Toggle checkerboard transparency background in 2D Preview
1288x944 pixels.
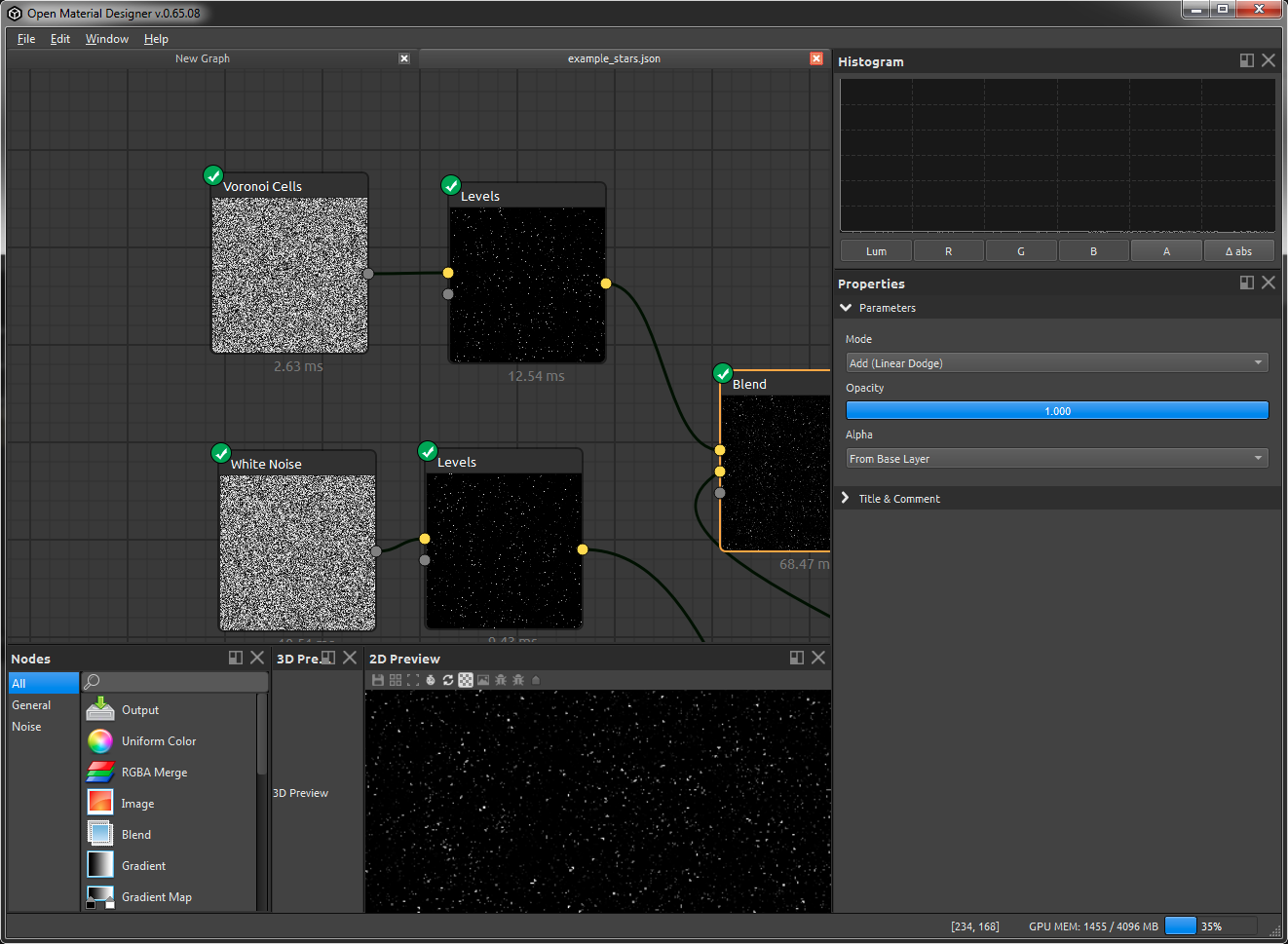(466, 680)
